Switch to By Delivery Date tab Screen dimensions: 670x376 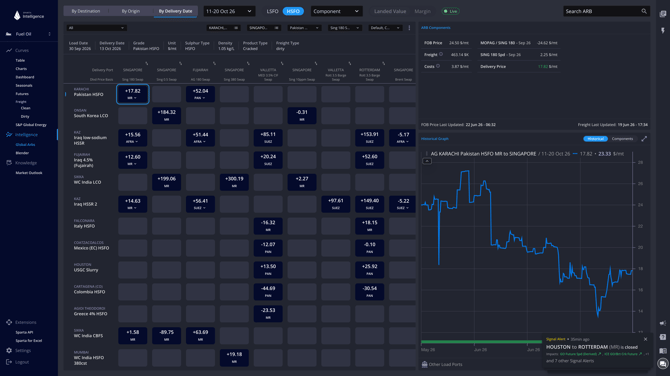175,11
